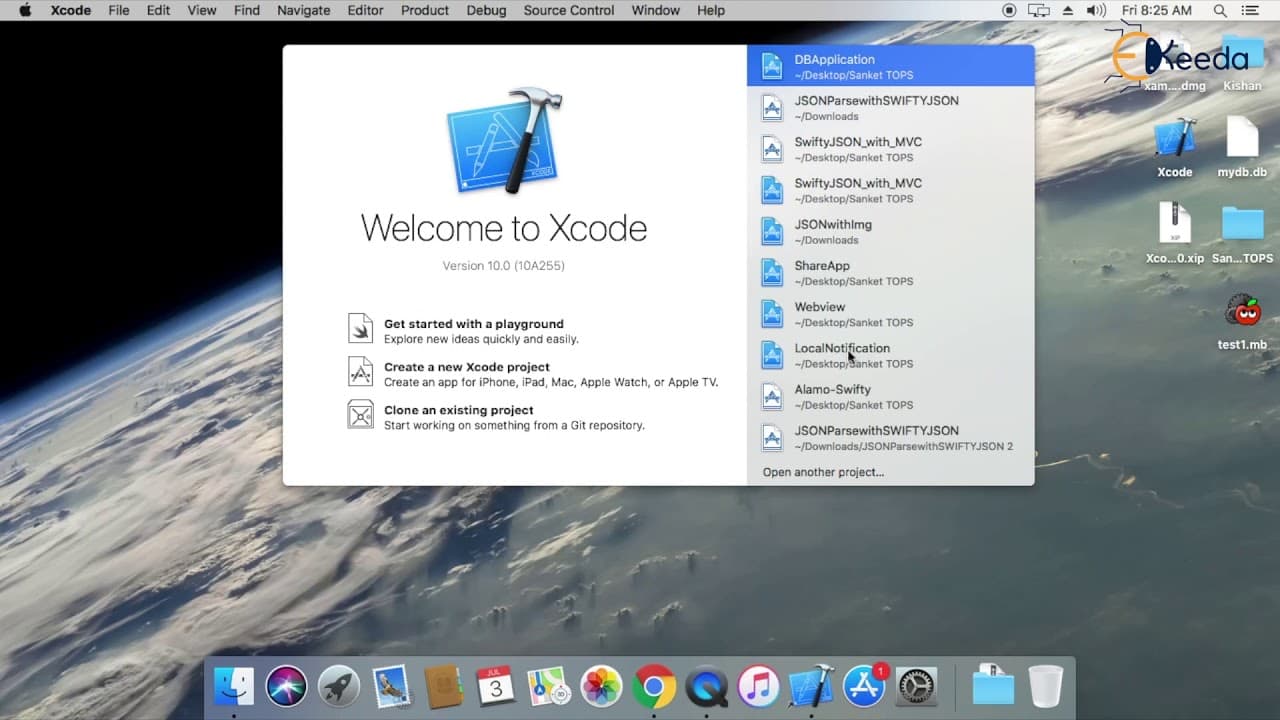Viewport: 1280px width, 720px height.
Task: Open the Edit menu
Action: tap(158, 10)
